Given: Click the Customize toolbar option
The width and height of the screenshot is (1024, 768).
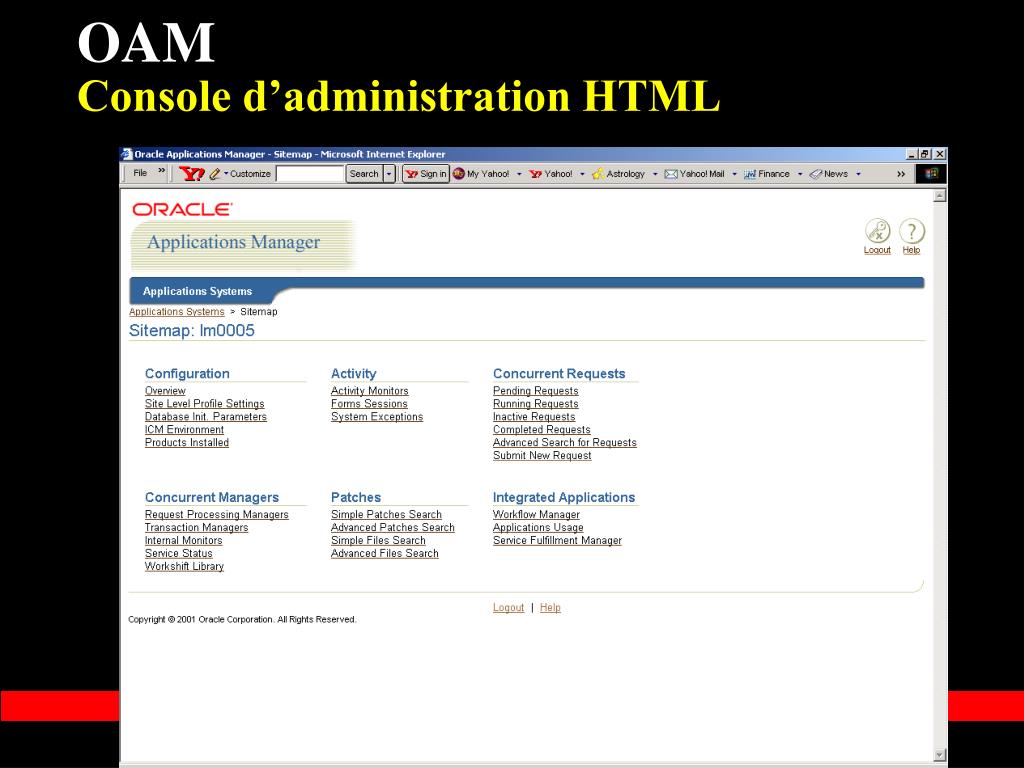Looking at the screenshot, I should (250, 174).
